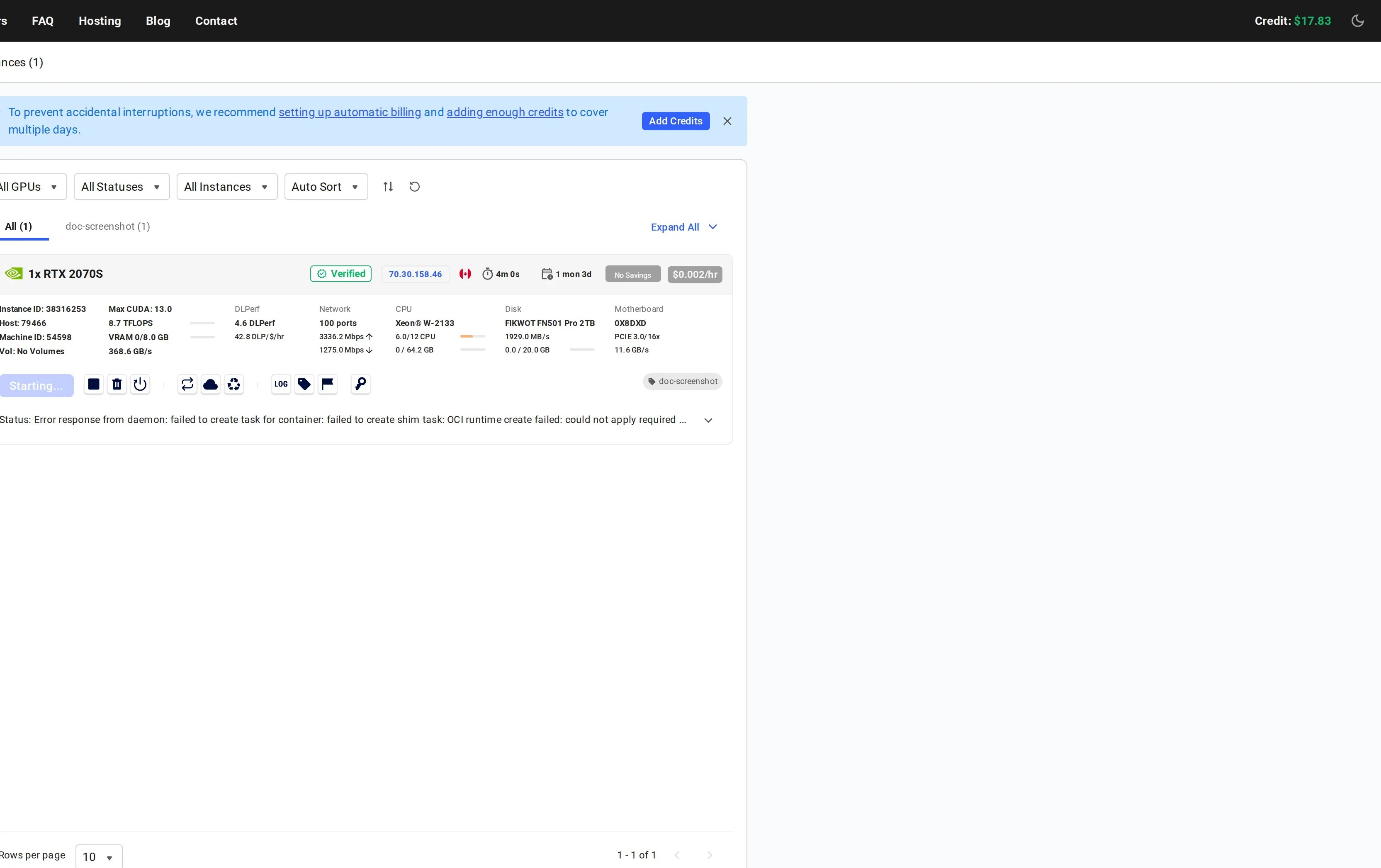
Task: Click the repeat arrows icon
Action: coord(187,384)
